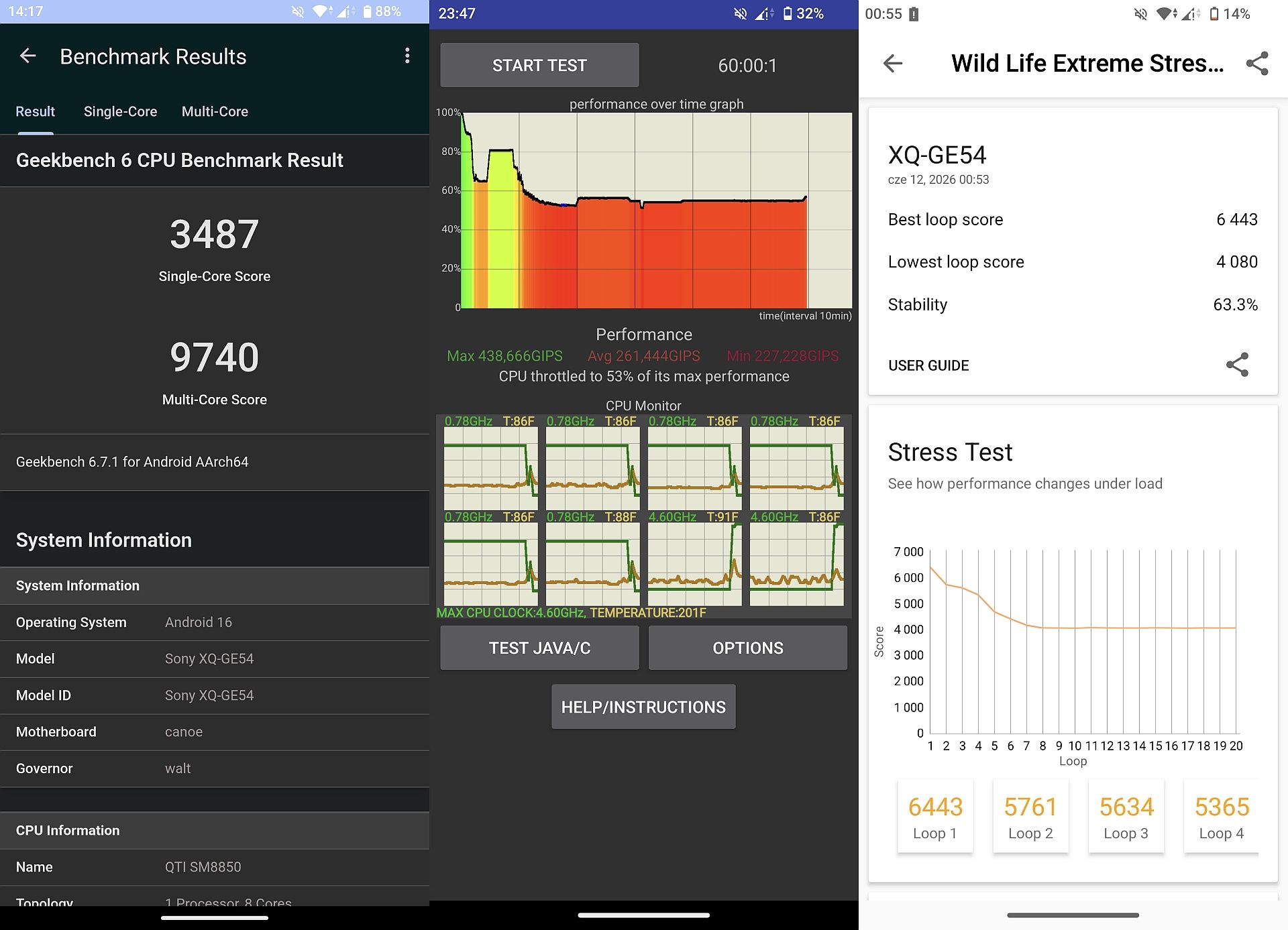The width and height of the screenshot is (1288, 930).
Task: Tap the Best loop score value 6 443
Action: [1237, 219]
